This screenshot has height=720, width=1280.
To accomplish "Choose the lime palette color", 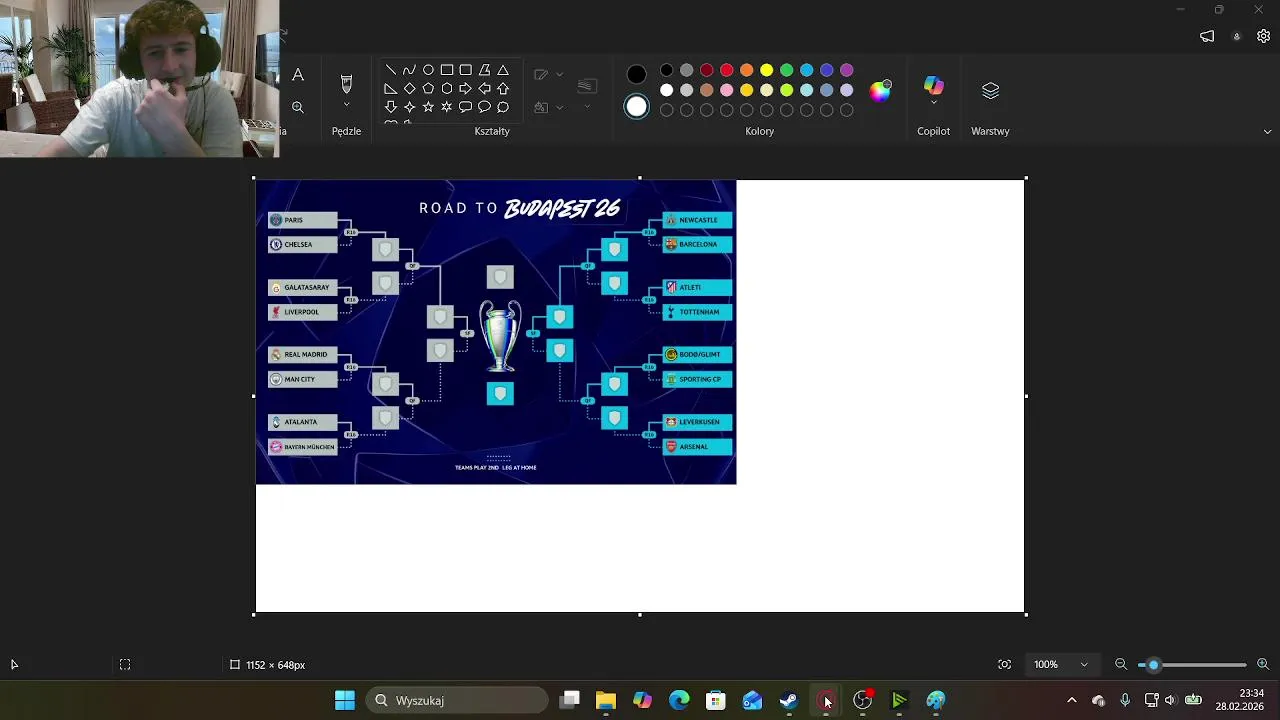I will pos(787,90).
